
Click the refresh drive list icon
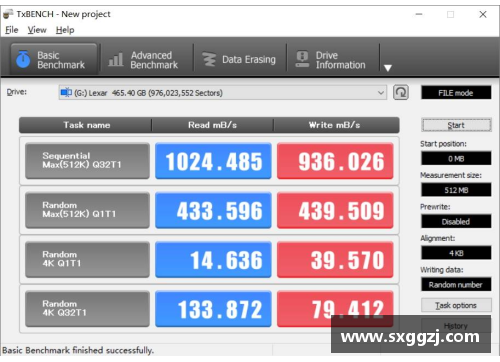401,92
